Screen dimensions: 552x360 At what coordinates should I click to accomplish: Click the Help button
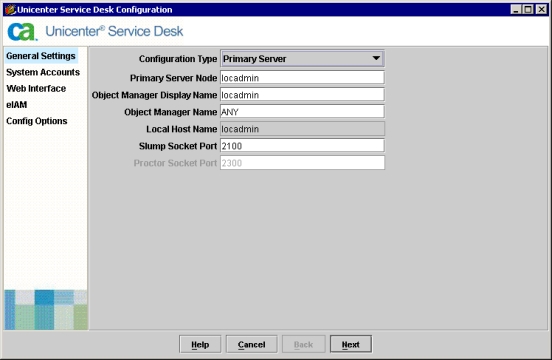click(200, 344)
